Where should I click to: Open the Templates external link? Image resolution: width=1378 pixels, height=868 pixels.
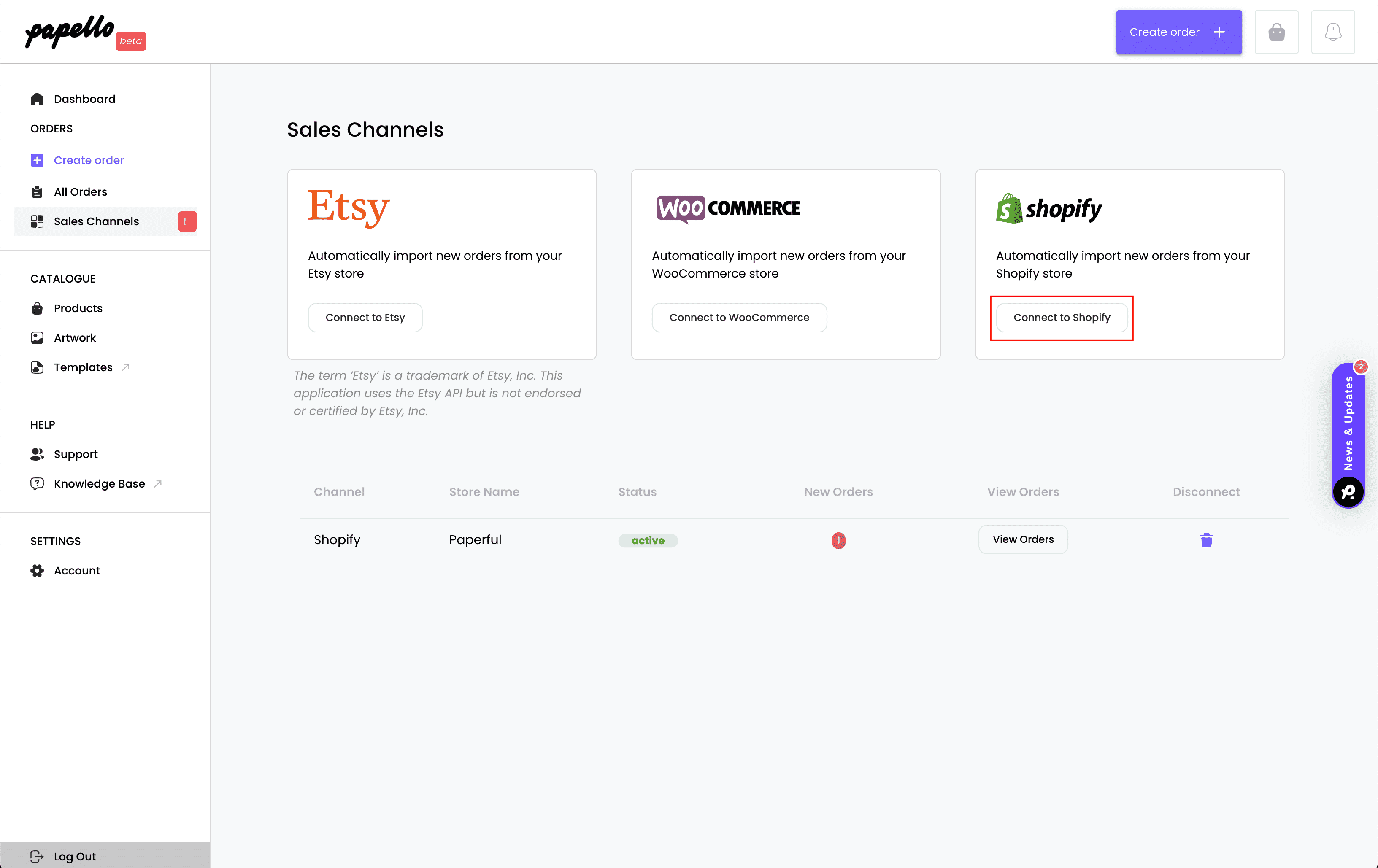click(x=83, y=367)
